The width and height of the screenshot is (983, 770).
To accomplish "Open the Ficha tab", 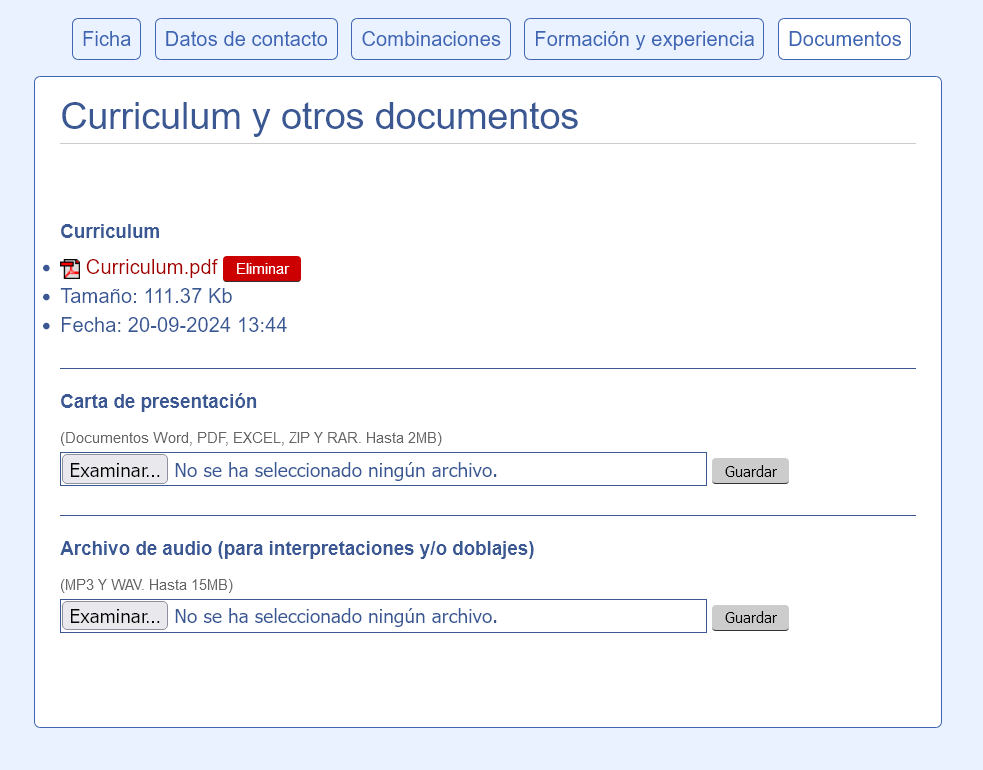I will (106, 39).
